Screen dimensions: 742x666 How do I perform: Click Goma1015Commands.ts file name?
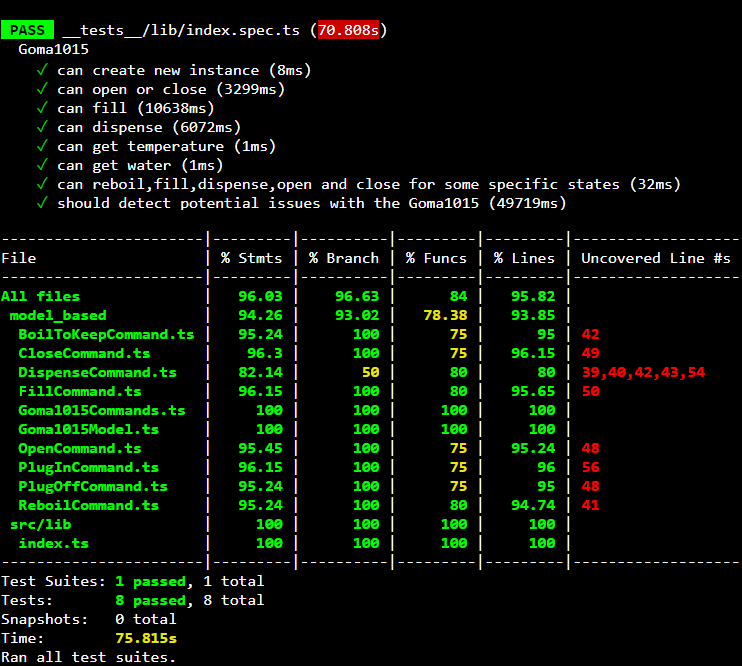102,410
